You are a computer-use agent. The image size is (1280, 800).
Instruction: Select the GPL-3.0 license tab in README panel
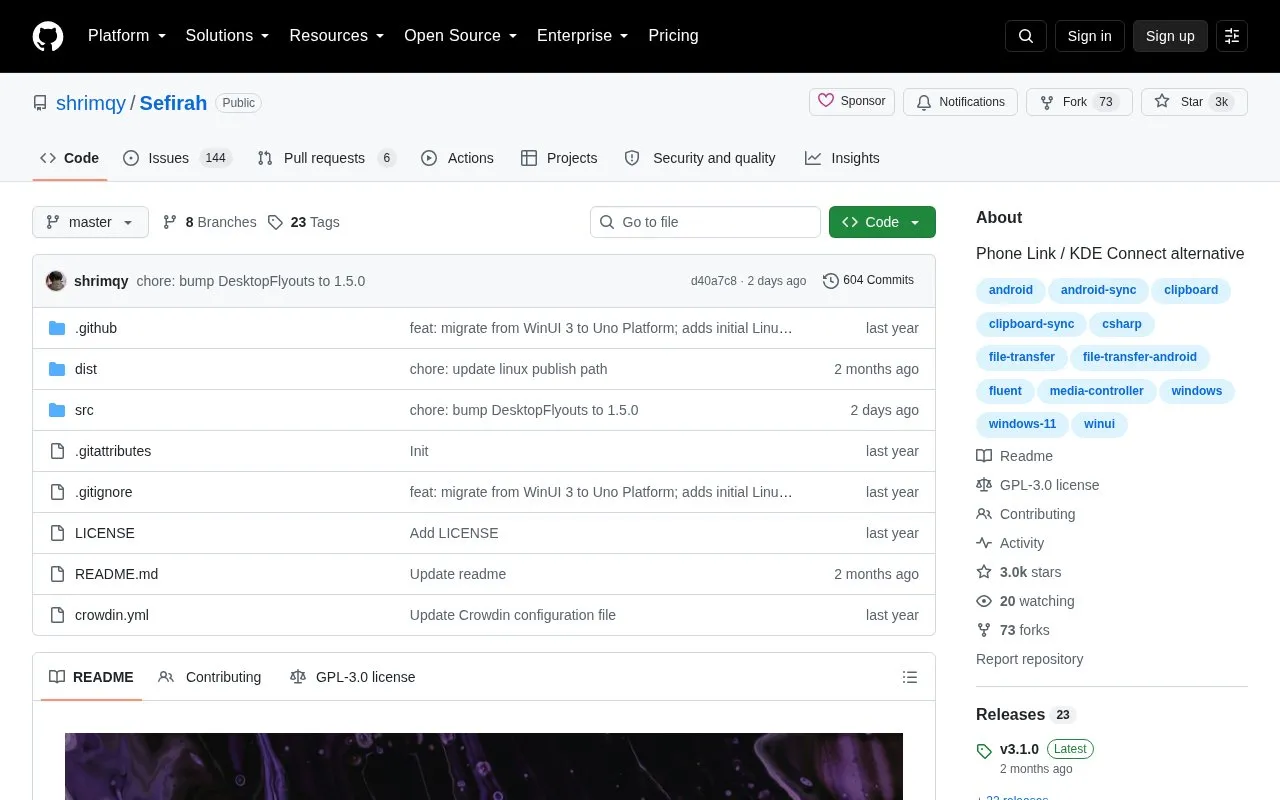(x=352, y=677)
